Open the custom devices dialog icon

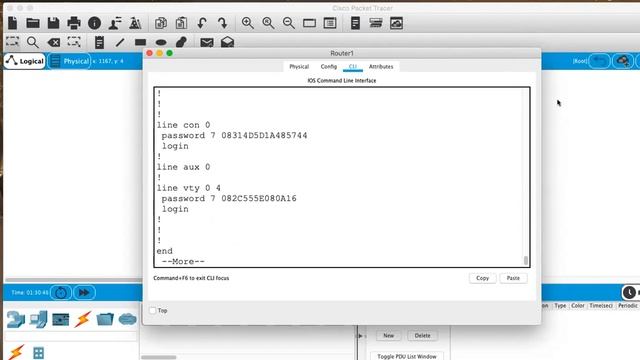coord(330,23)
